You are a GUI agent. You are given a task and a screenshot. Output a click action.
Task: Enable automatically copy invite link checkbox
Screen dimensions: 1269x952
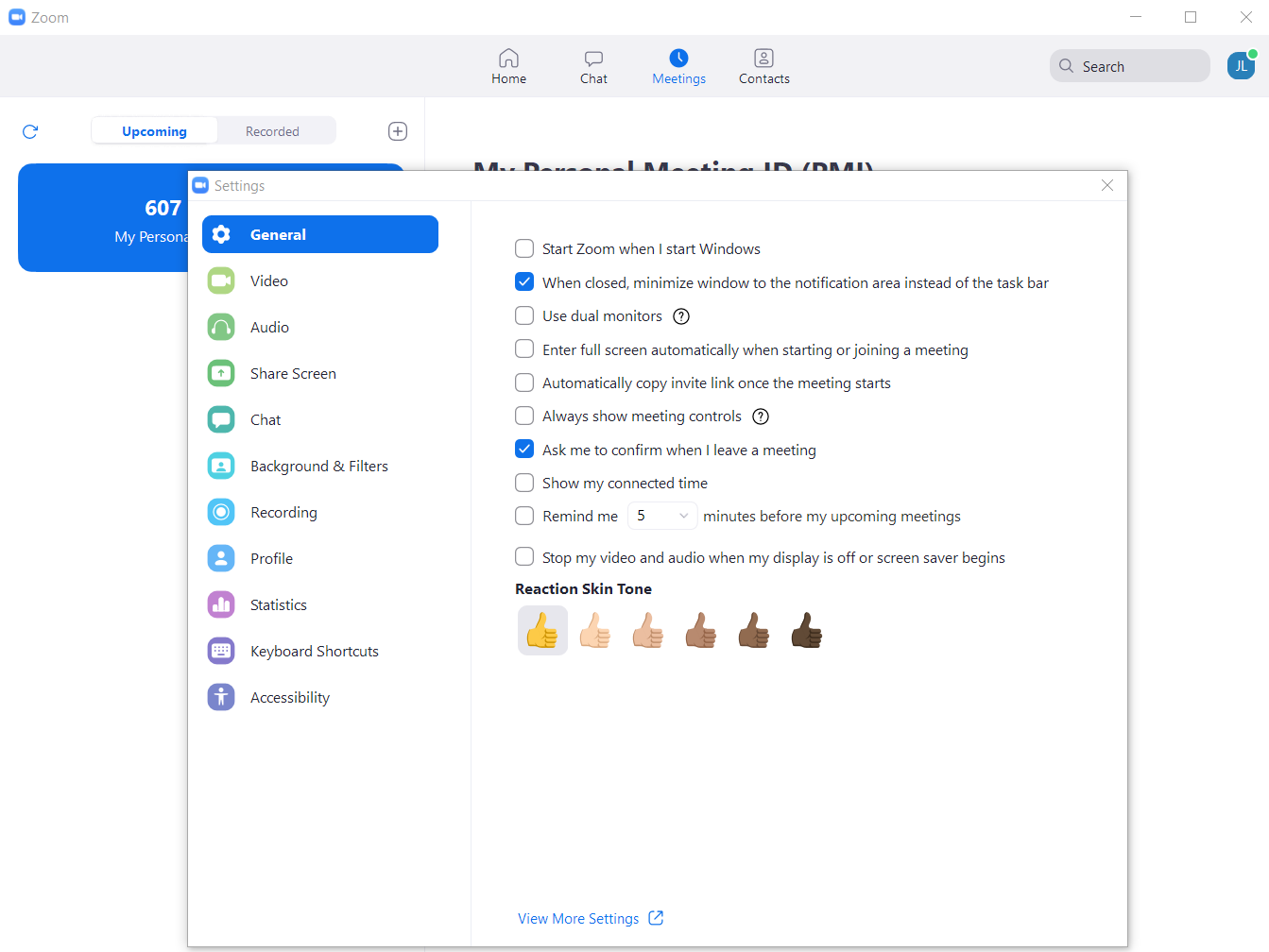[524, 382]
